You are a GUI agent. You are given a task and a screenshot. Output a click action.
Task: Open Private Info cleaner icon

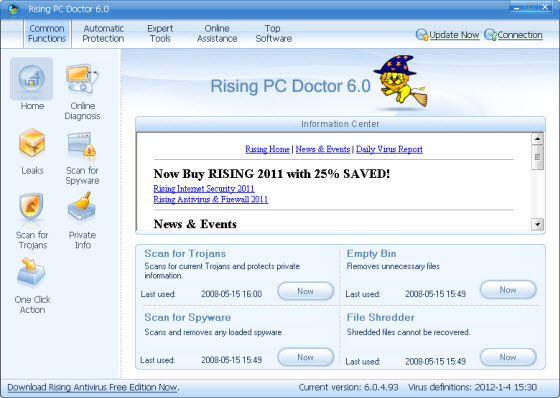point(82,207)
